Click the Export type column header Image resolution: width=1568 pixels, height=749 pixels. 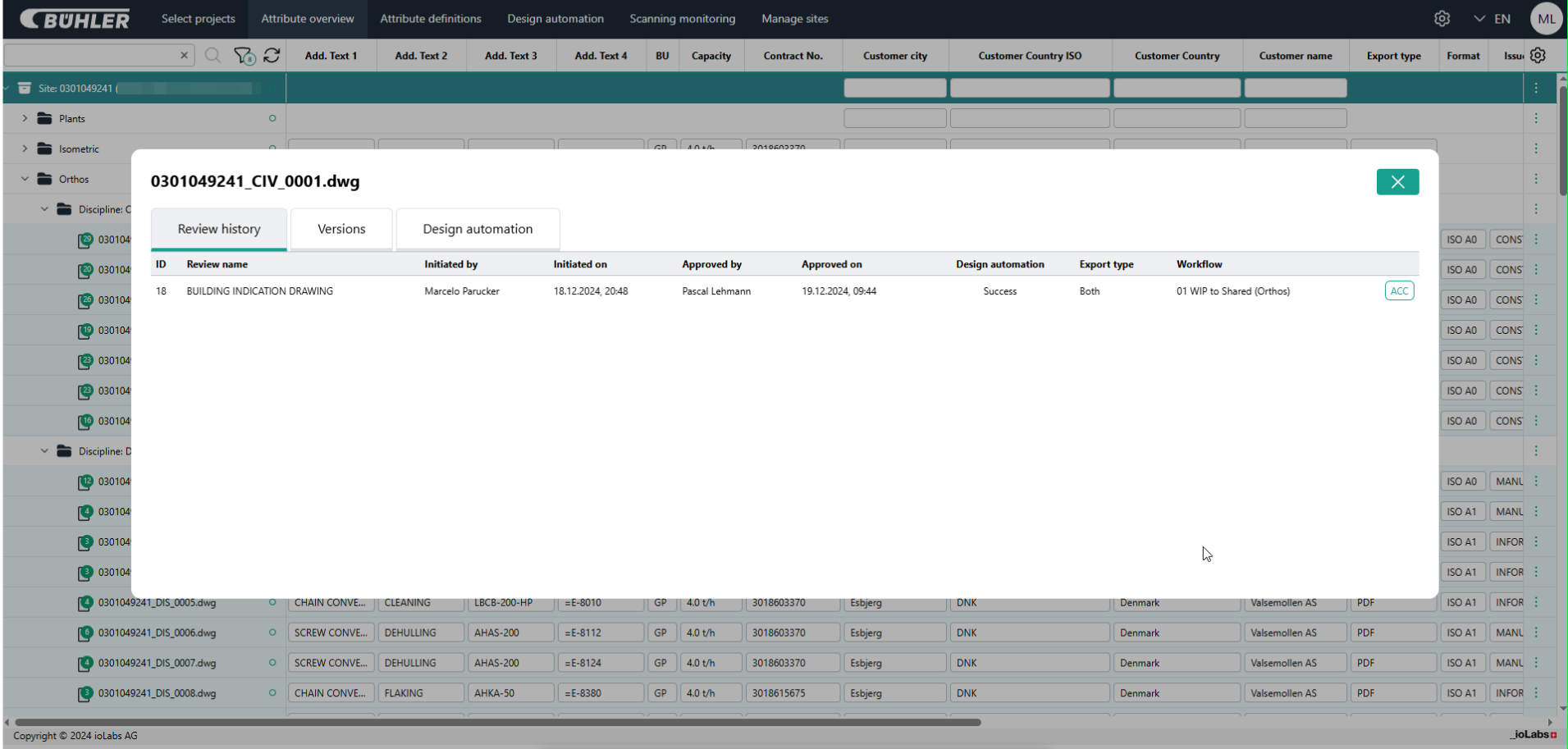1393,56
